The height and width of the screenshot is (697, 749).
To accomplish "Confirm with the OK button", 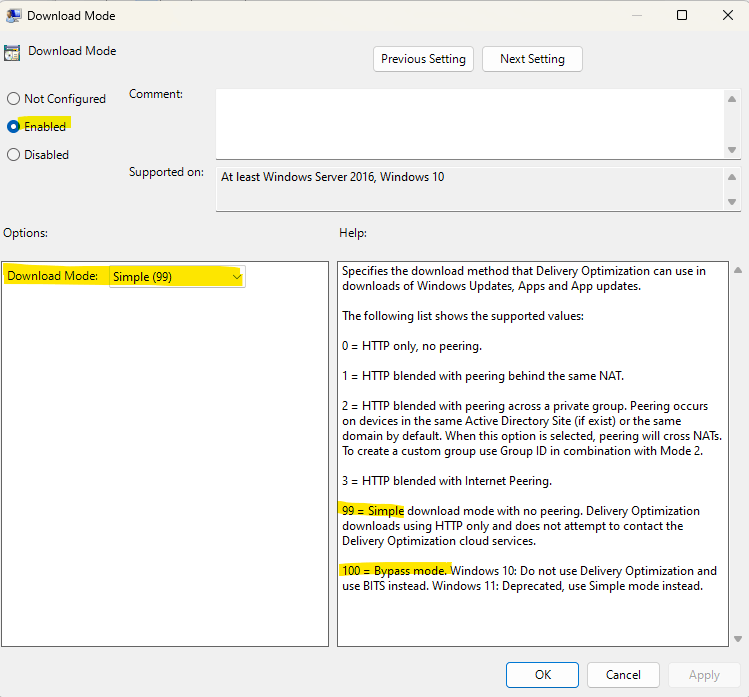I will 542,675.
